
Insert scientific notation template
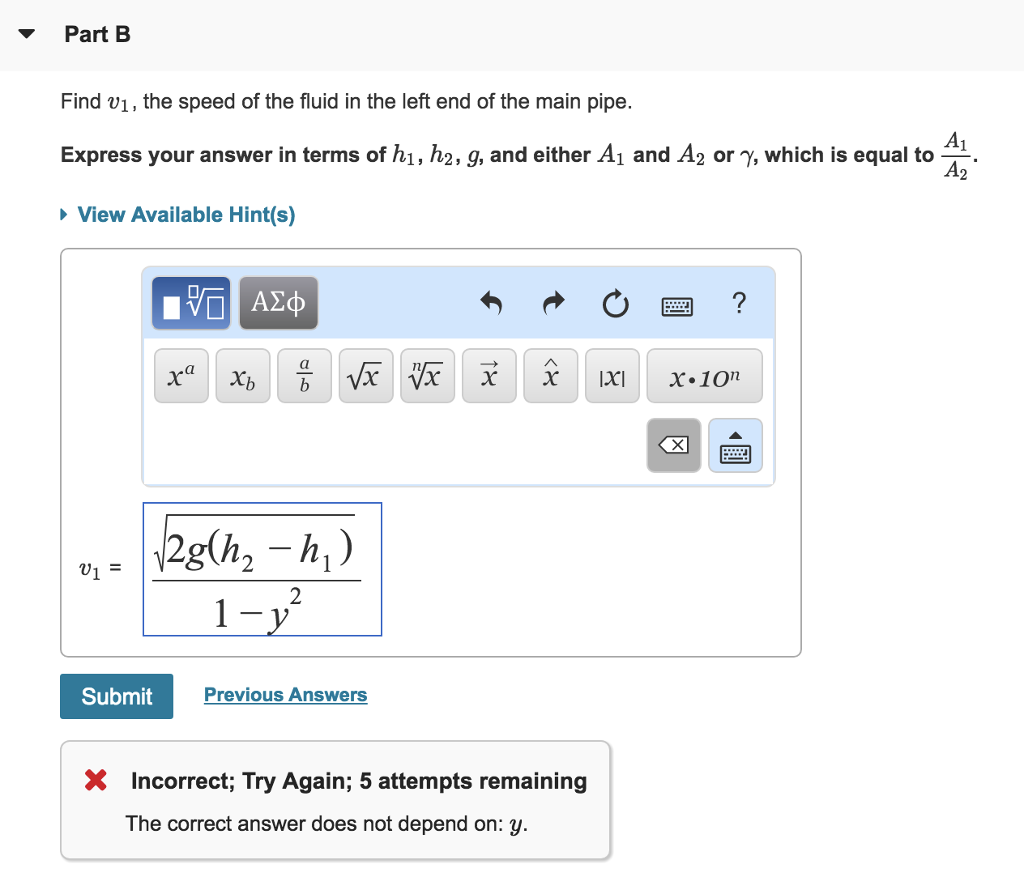point(704,376)
